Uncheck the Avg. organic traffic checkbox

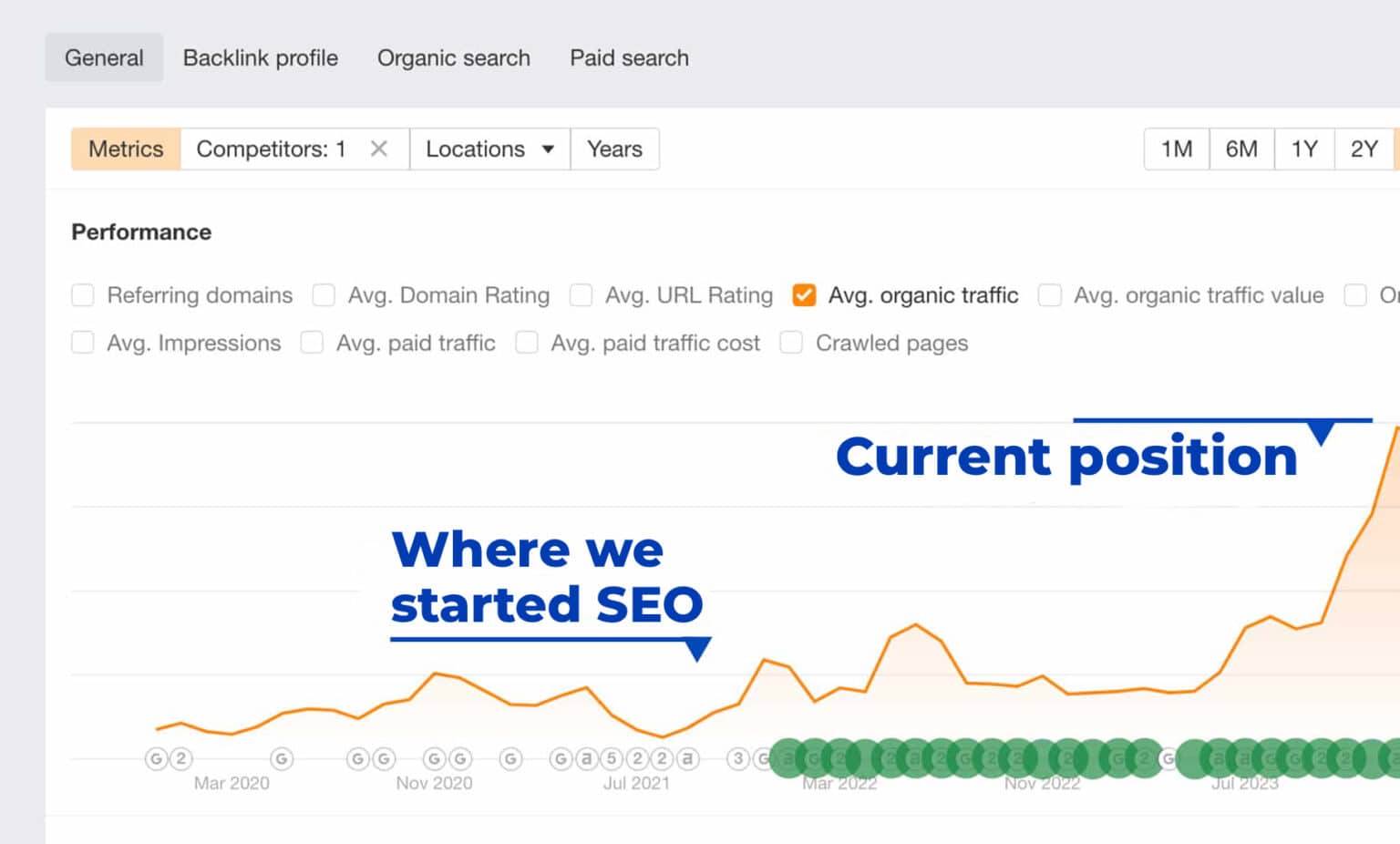[804, 295]
